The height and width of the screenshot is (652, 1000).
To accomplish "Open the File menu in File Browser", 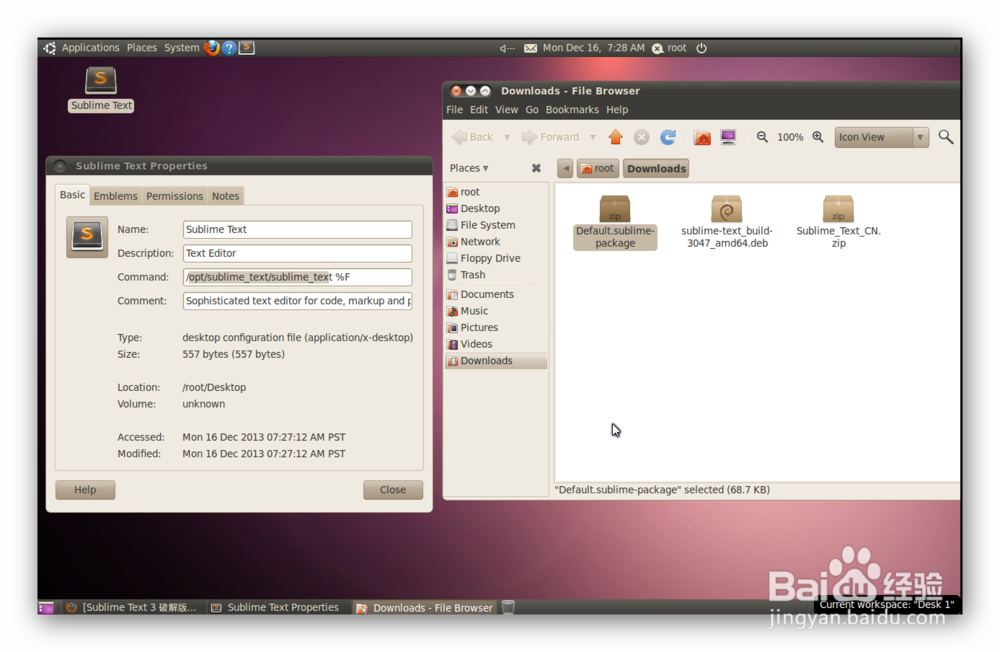I will pos(454,110).
